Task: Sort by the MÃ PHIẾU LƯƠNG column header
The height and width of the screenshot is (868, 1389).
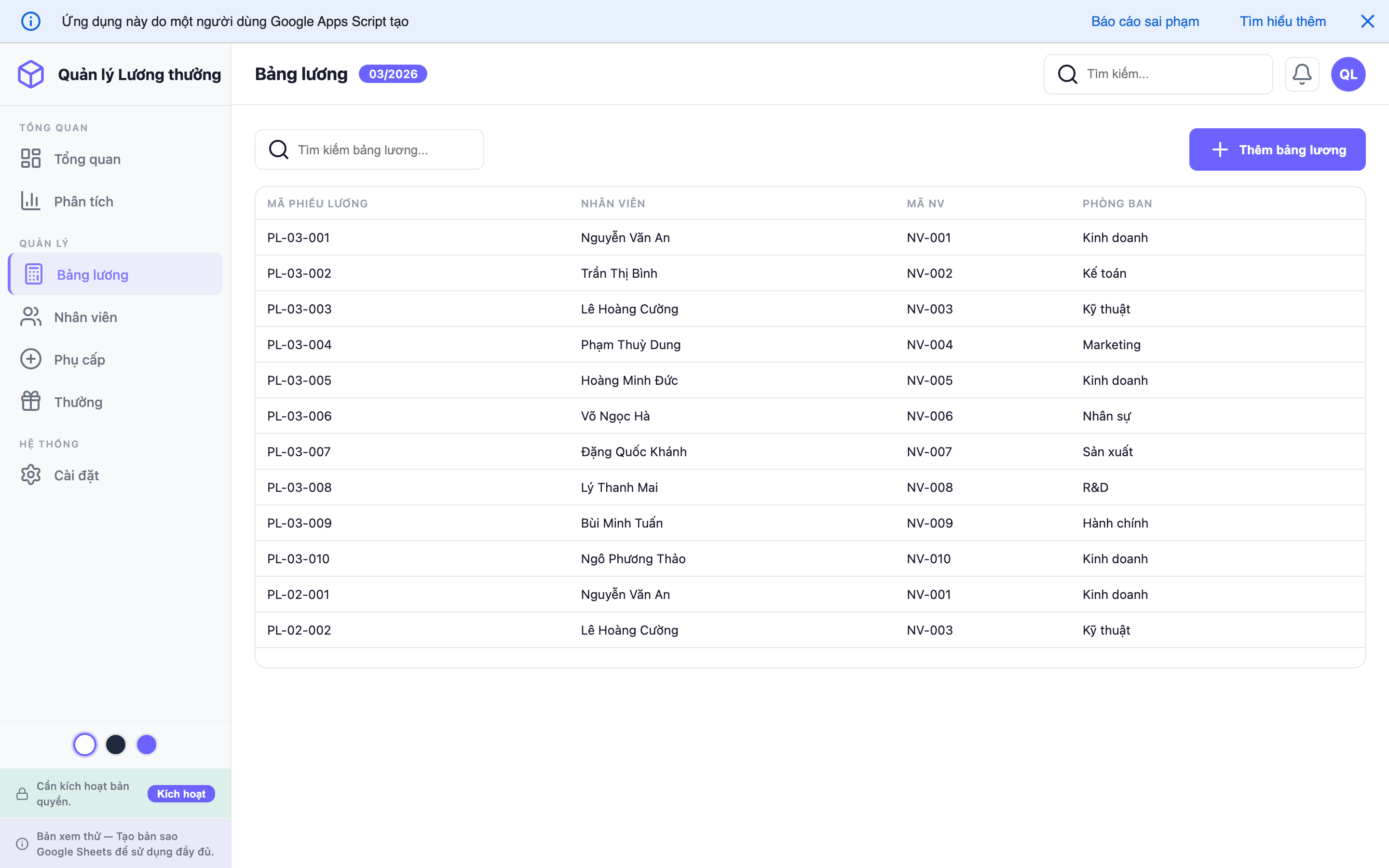Action: (317, 203)
